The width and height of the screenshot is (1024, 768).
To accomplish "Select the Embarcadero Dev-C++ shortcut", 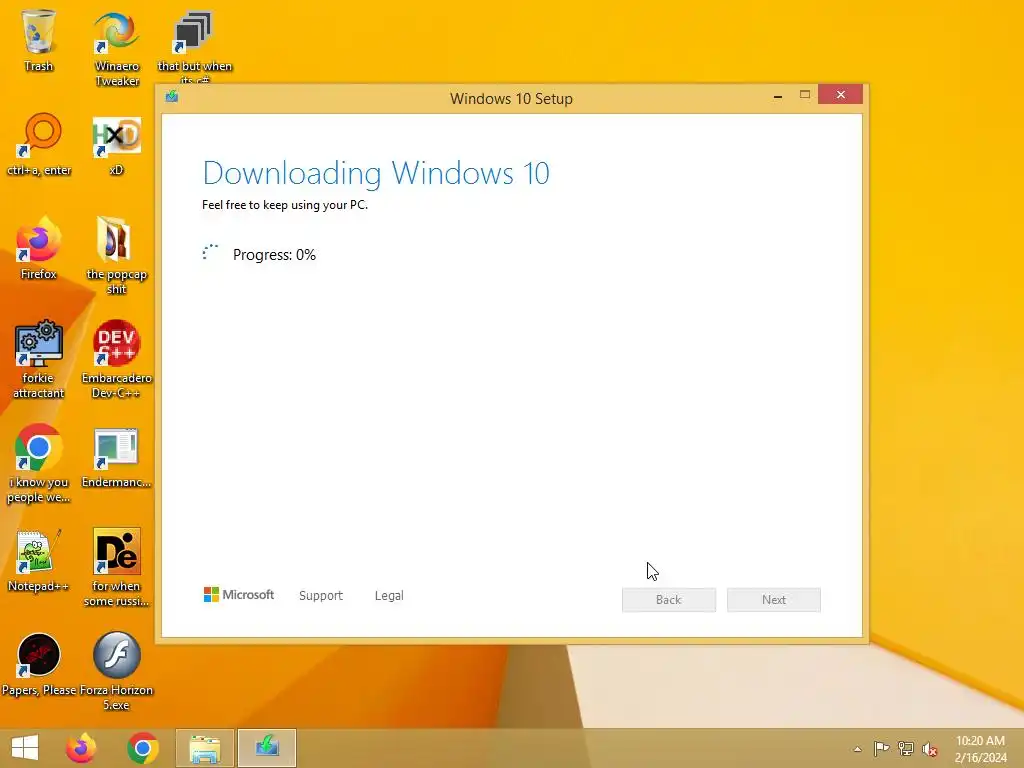I will point(116,359).
